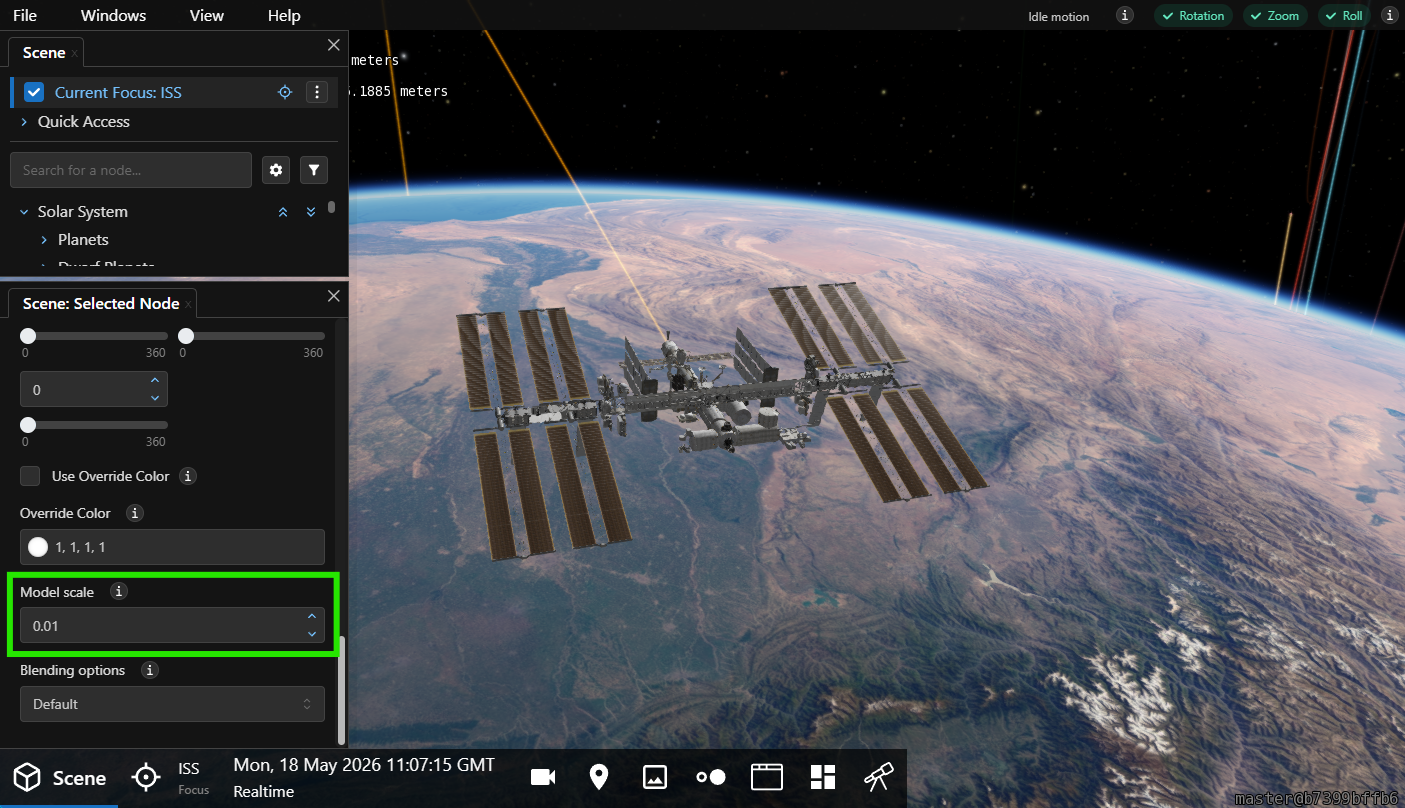Click the info icon at top-right corner
Screen dimensions: 1405x808
(1389, 16)
